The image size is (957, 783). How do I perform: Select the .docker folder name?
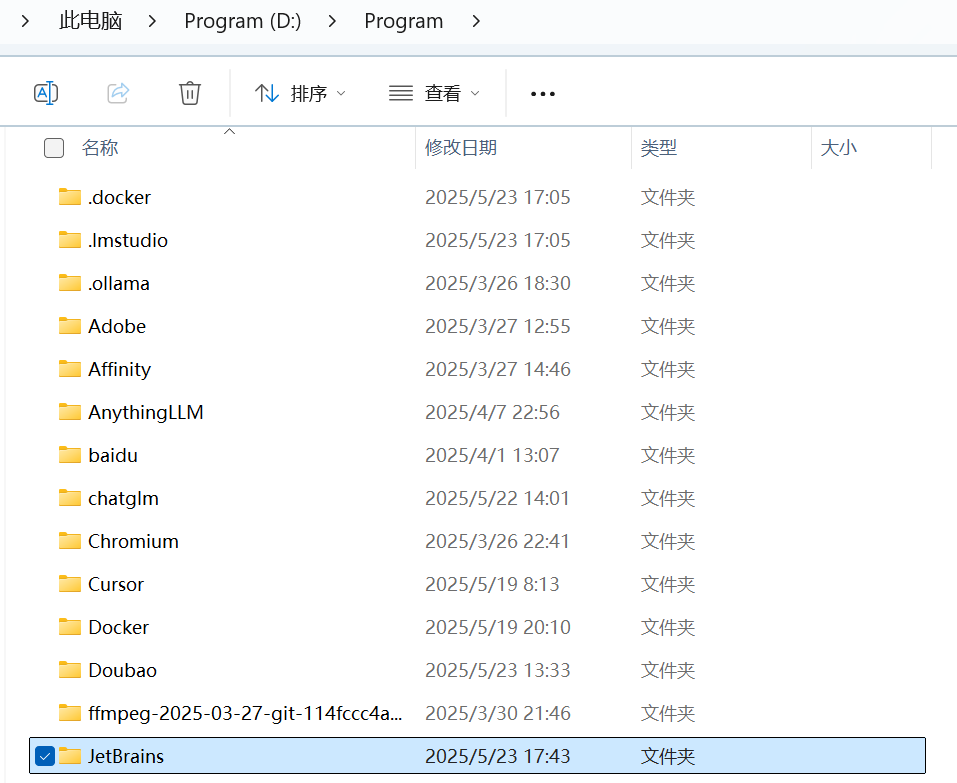coord(119,197)
